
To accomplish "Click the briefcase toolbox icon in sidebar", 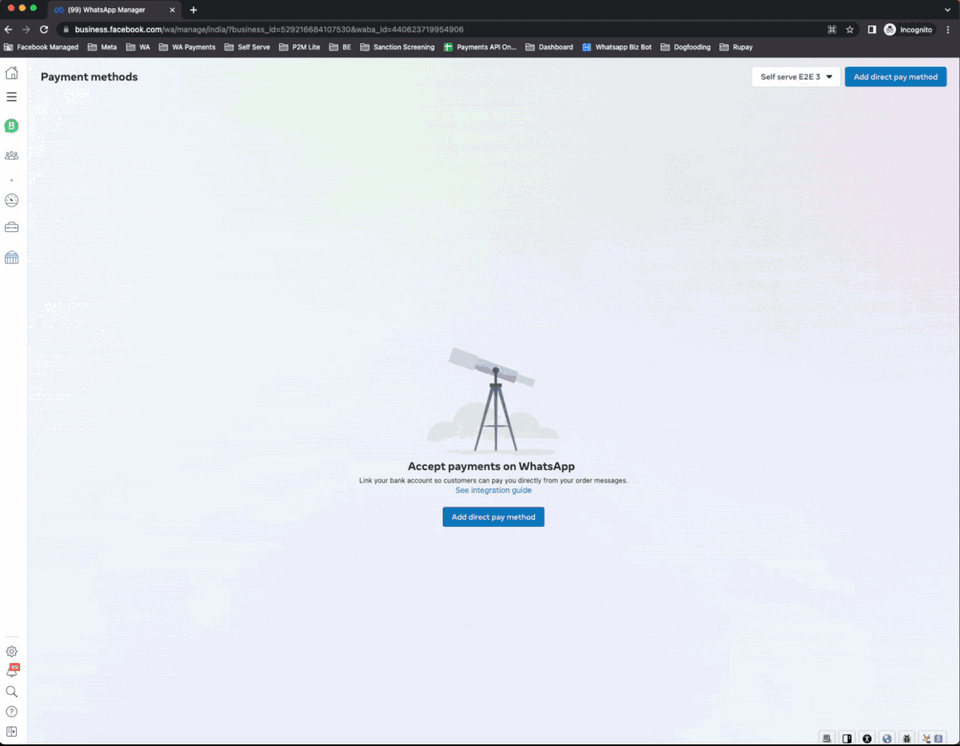I will [x=12, y=228].
